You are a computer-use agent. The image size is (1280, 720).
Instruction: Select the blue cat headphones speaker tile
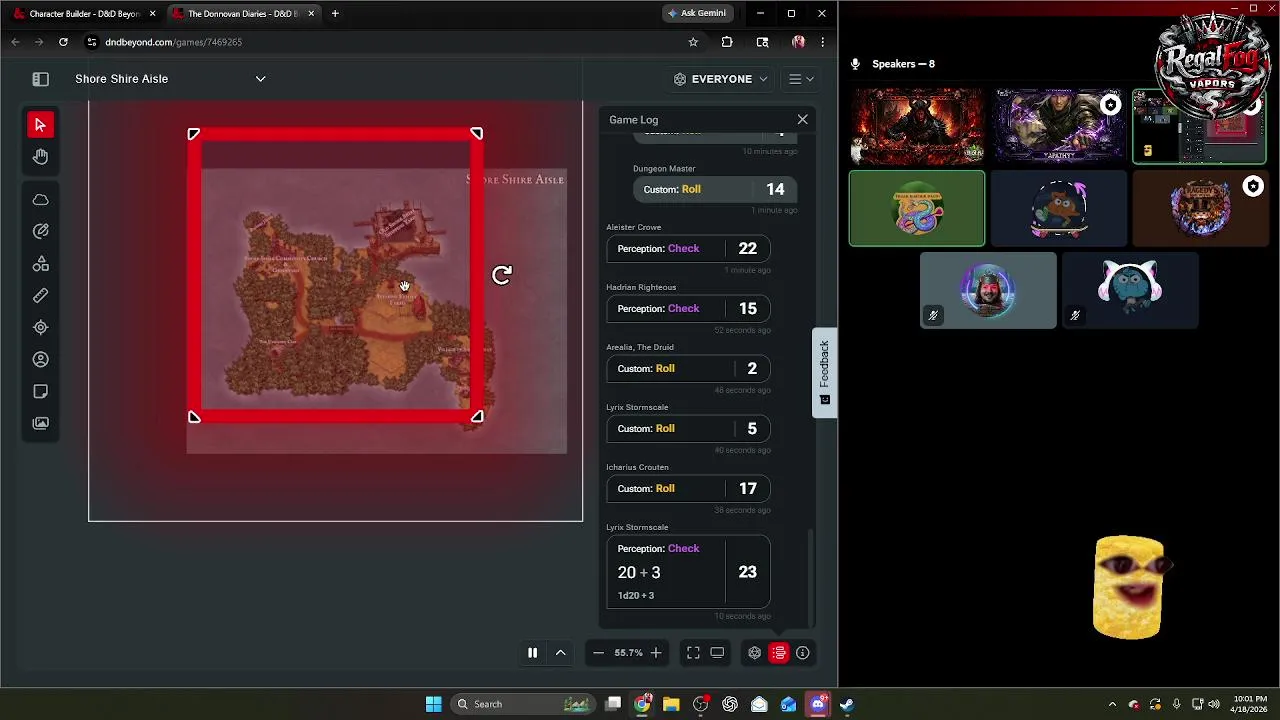(x=1130, y=290)
